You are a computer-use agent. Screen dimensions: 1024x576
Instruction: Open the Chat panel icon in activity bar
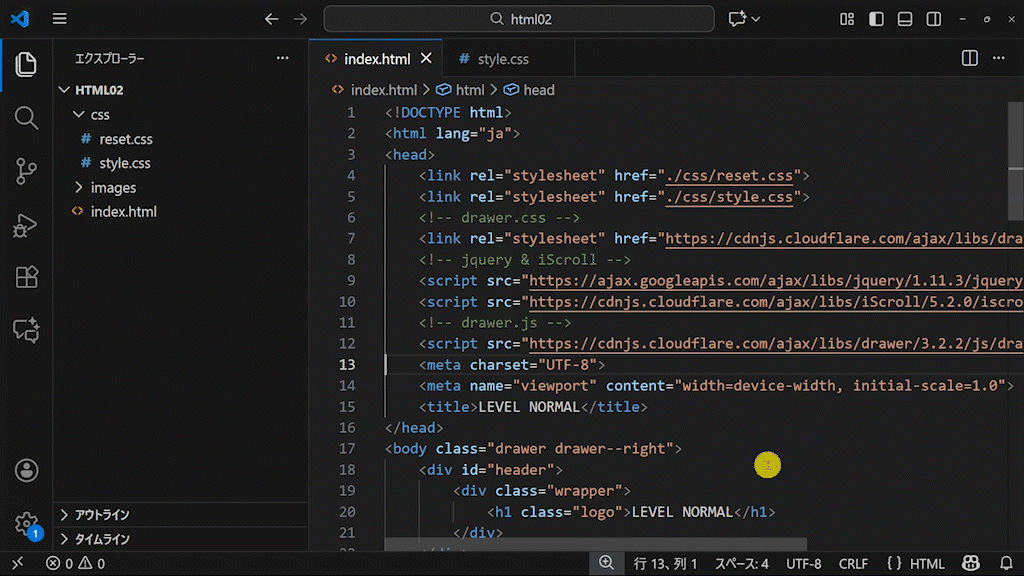(26, 331)
